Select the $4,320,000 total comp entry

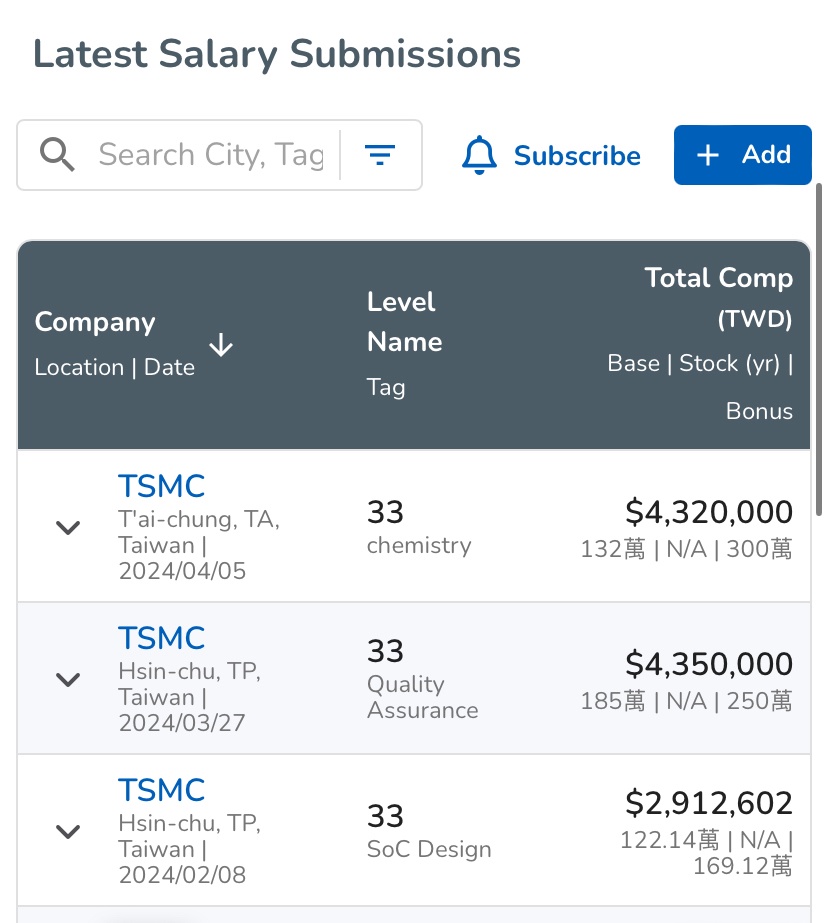(709, 512)
